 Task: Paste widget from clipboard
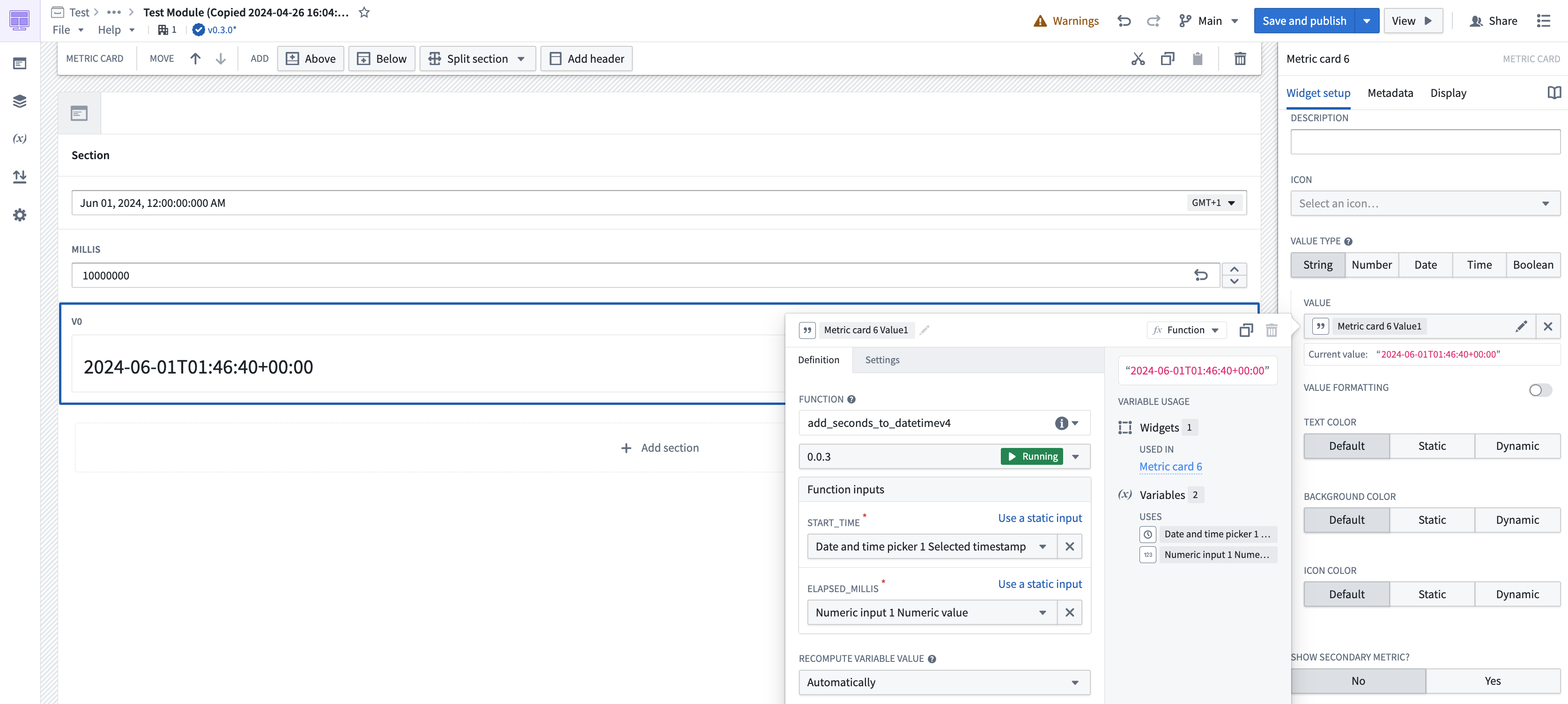pyautogui.click(x=1197, y=59)
